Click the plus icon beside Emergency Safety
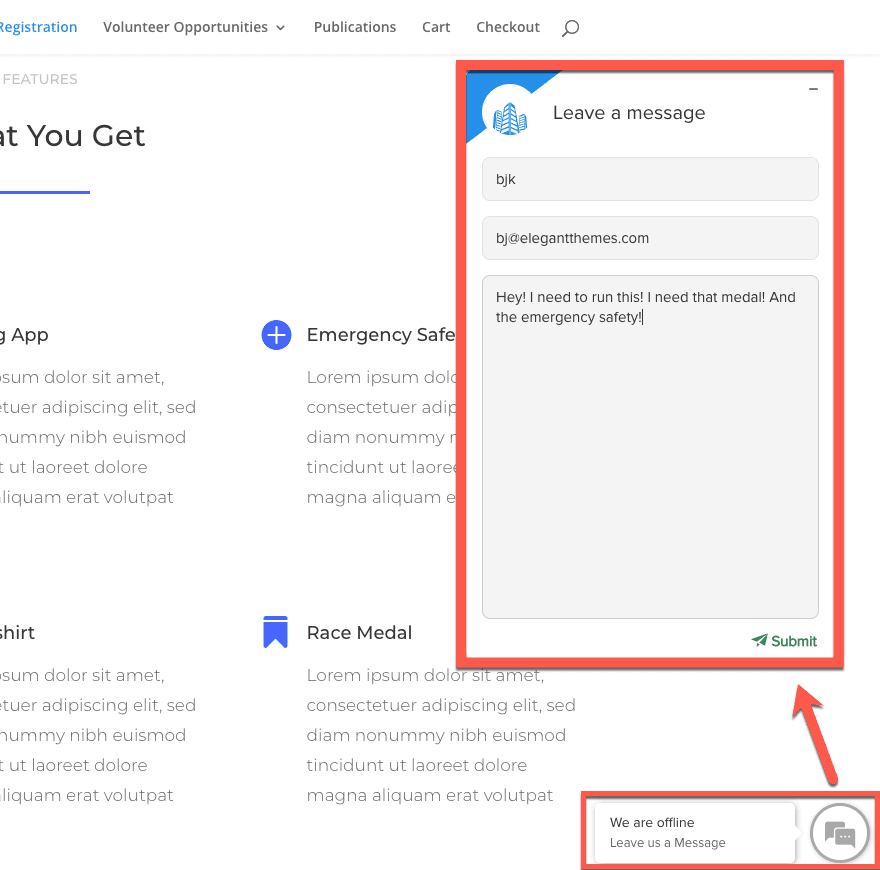 coord(276,335)
